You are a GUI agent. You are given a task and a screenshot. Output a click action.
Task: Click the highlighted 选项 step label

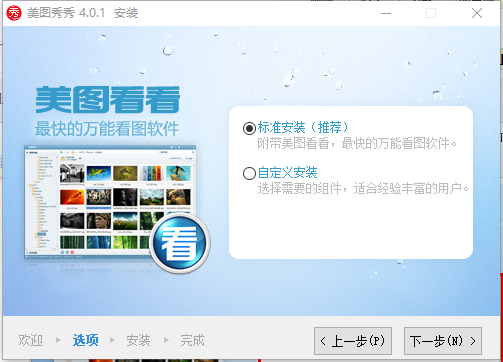86,340
